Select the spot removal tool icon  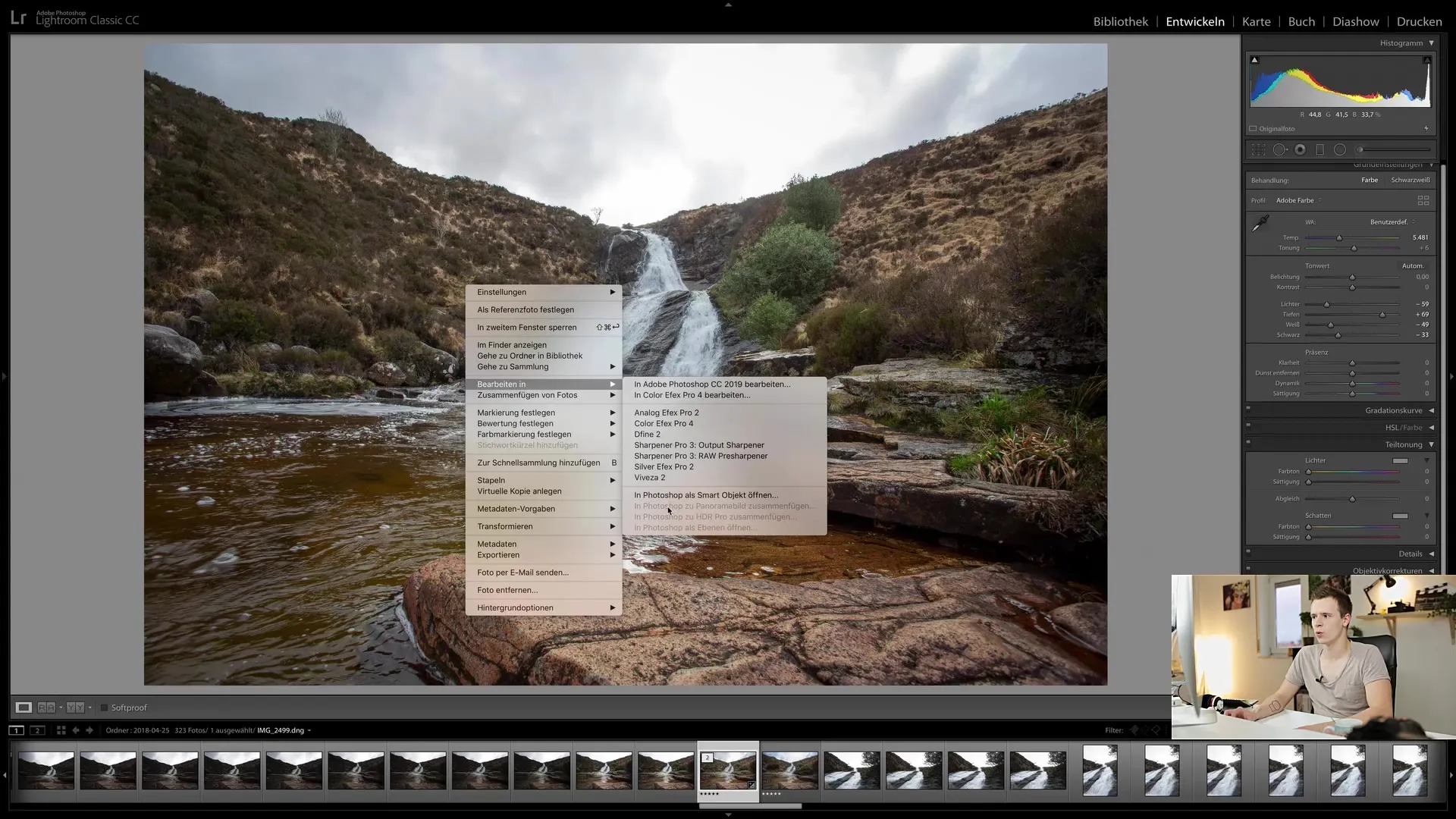(x=1279, y=150)
